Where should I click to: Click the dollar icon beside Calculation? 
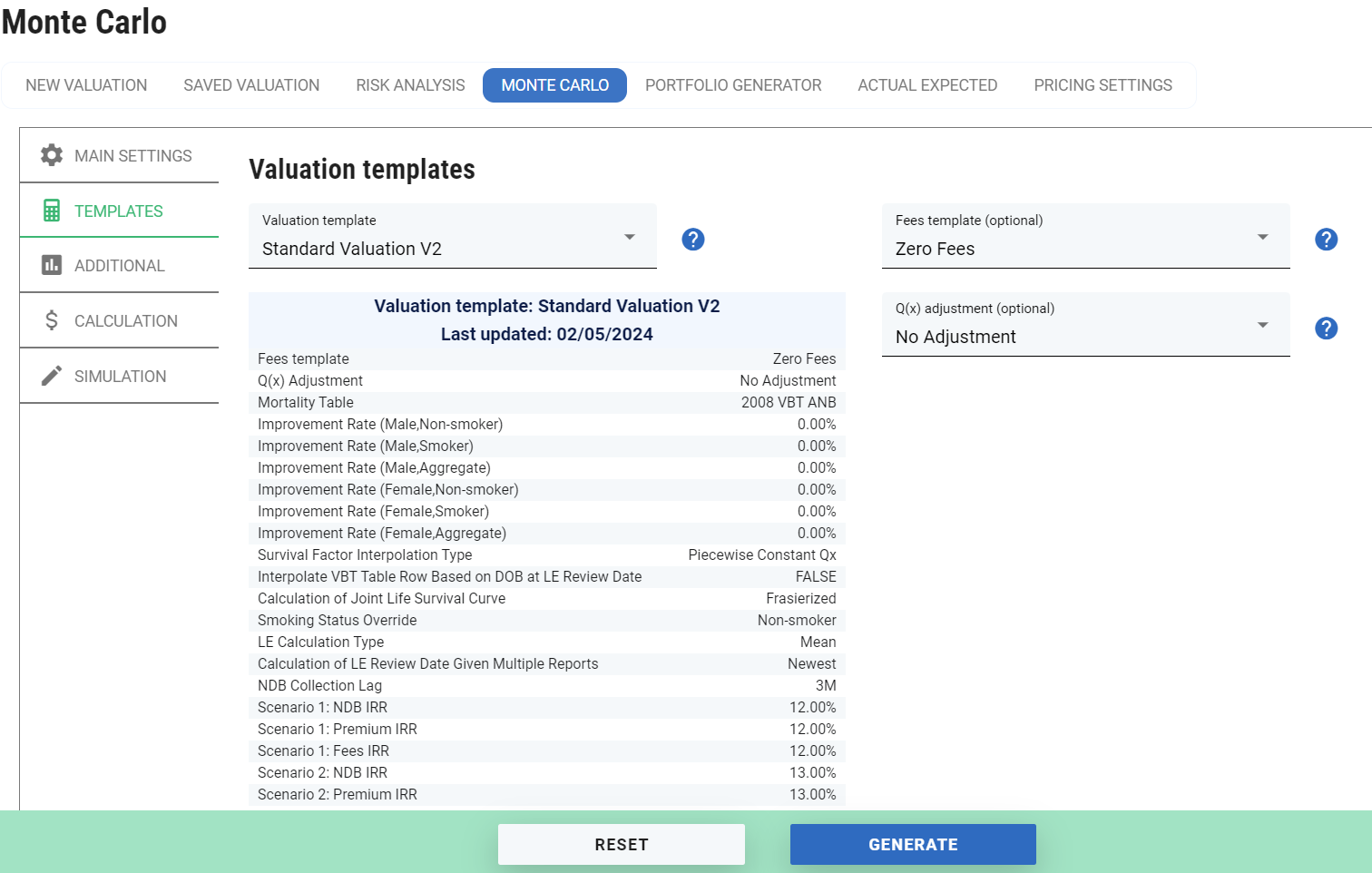click(52, 320)
